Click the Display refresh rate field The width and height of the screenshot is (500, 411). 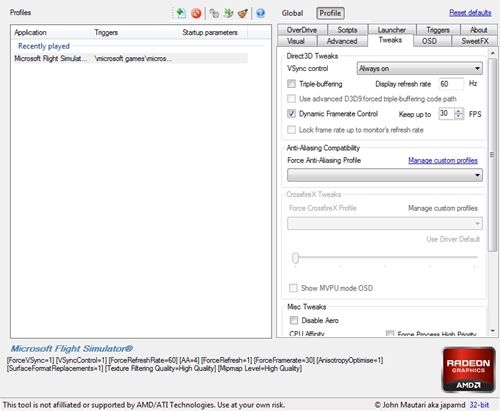(451, 84)
